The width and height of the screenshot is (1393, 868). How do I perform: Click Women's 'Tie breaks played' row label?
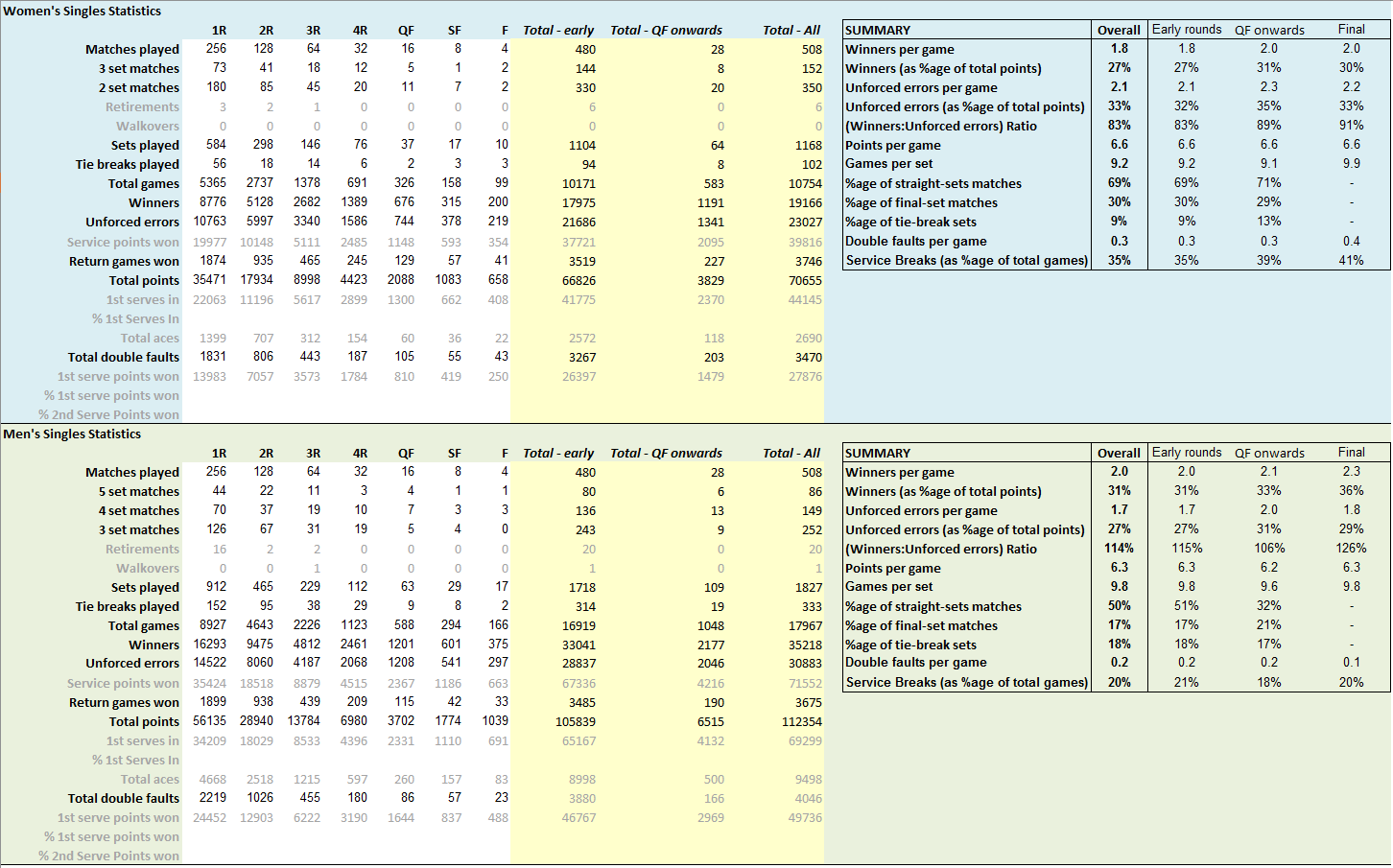click(127, 165)
